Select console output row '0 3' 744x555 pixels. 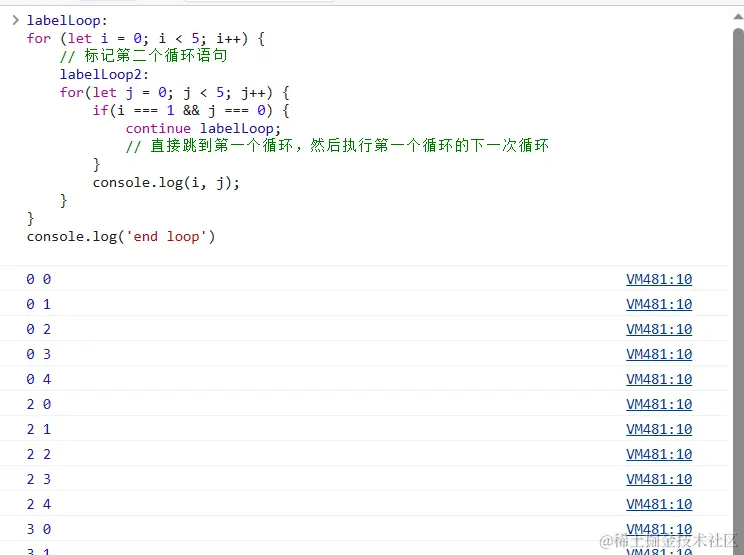[x=364, y=354]
